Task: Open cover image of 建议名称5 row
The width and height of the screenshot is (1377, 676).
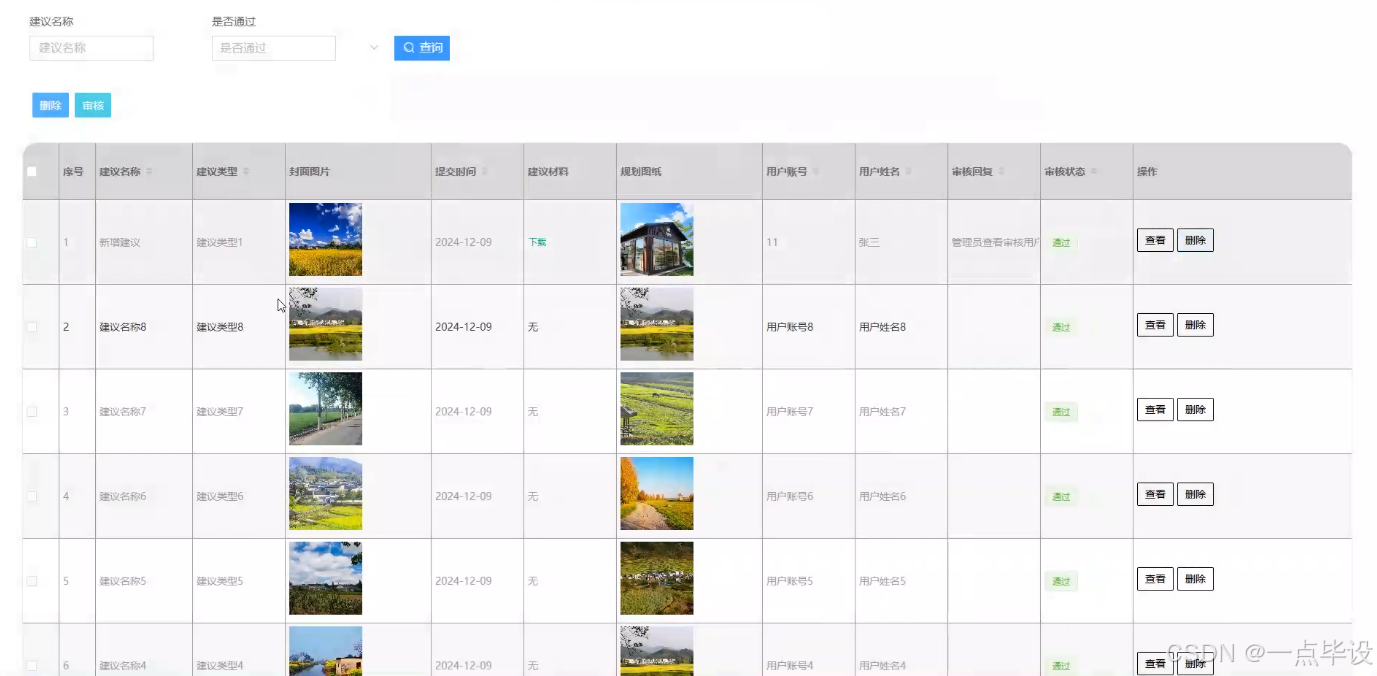Action: [x=325, y=578]
